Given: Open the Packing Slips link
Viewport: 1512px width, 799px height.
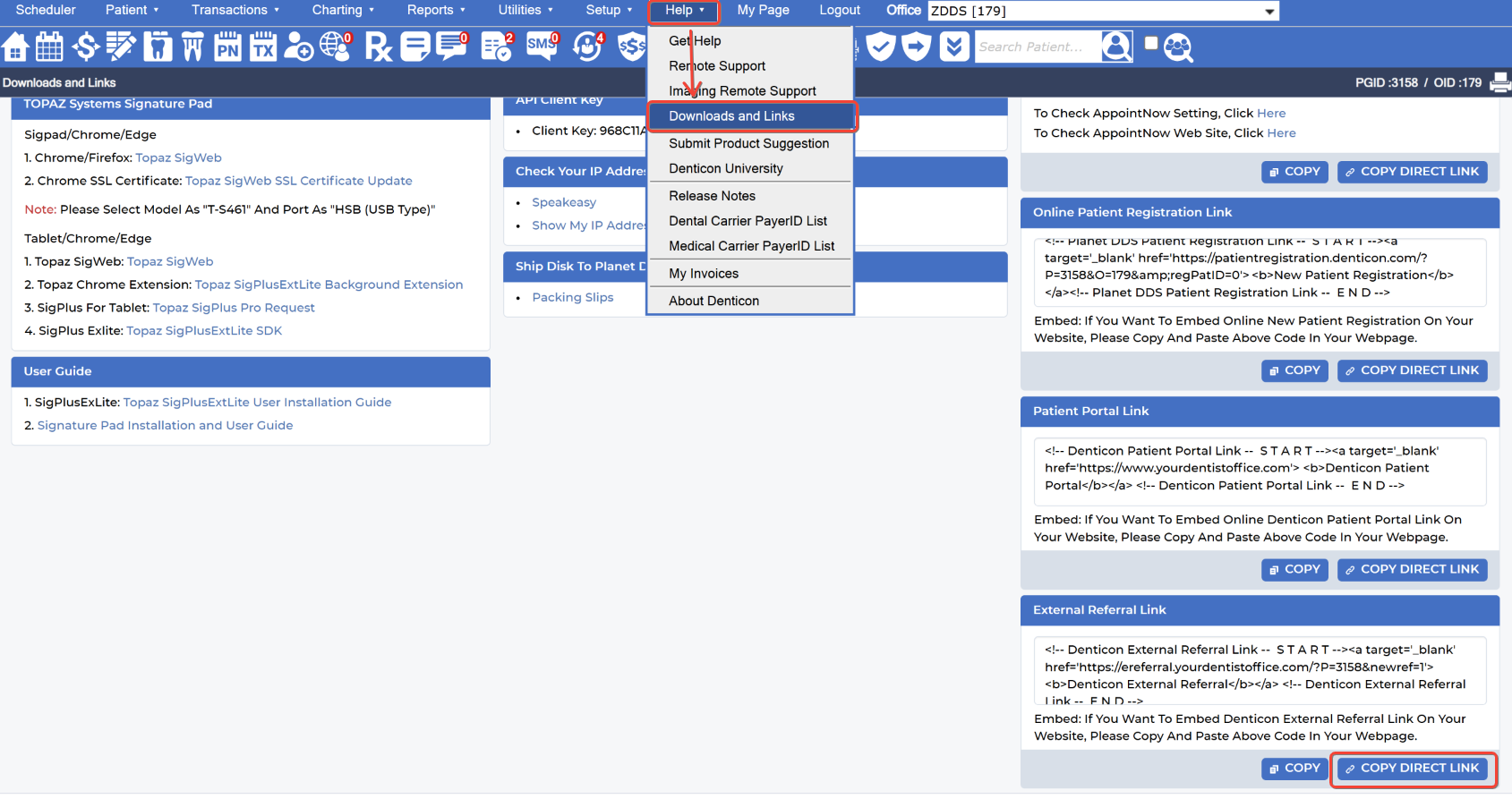Looking at the screenshot, I should [573, 297].
